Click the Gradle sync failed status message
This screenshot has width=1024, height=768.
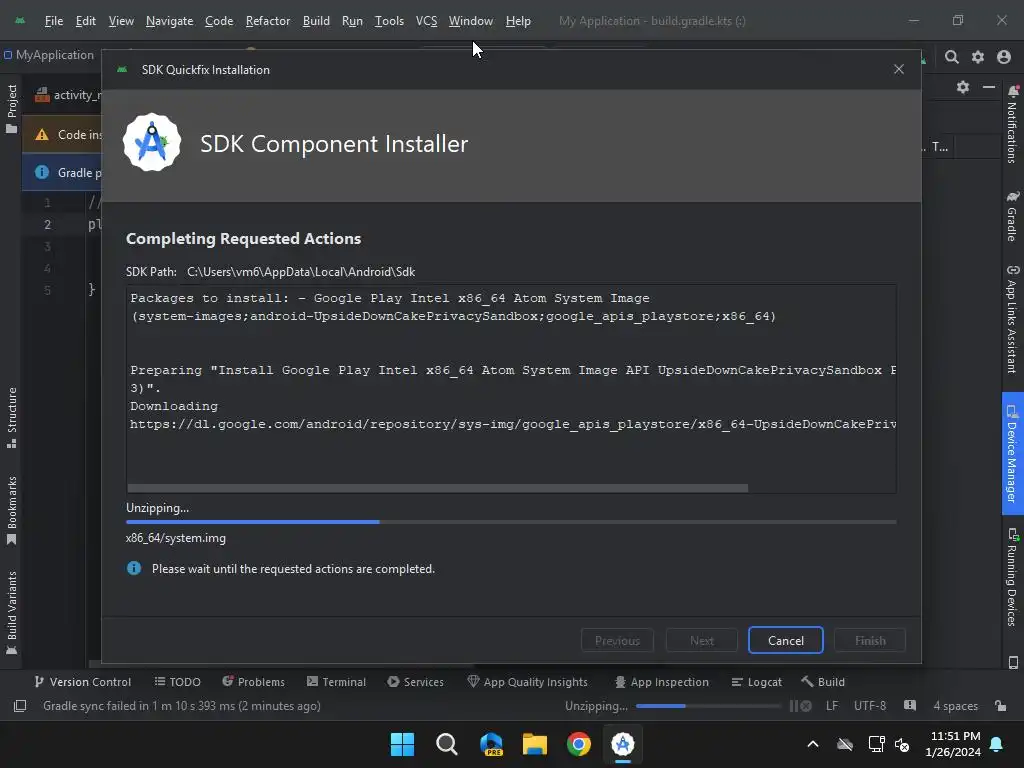(x=182, y=706)
